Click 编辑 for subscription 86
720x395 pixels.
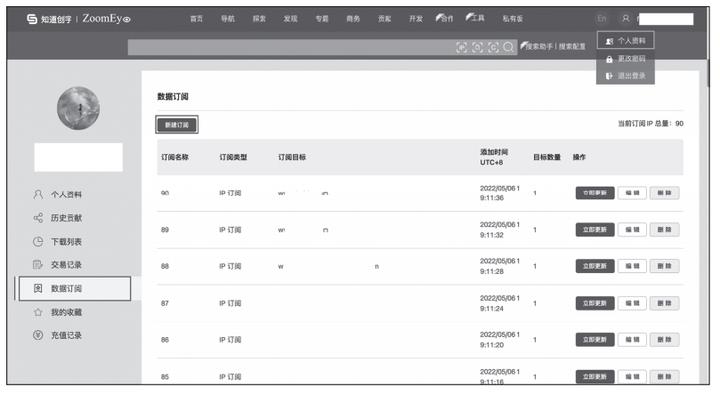(632, 340)
